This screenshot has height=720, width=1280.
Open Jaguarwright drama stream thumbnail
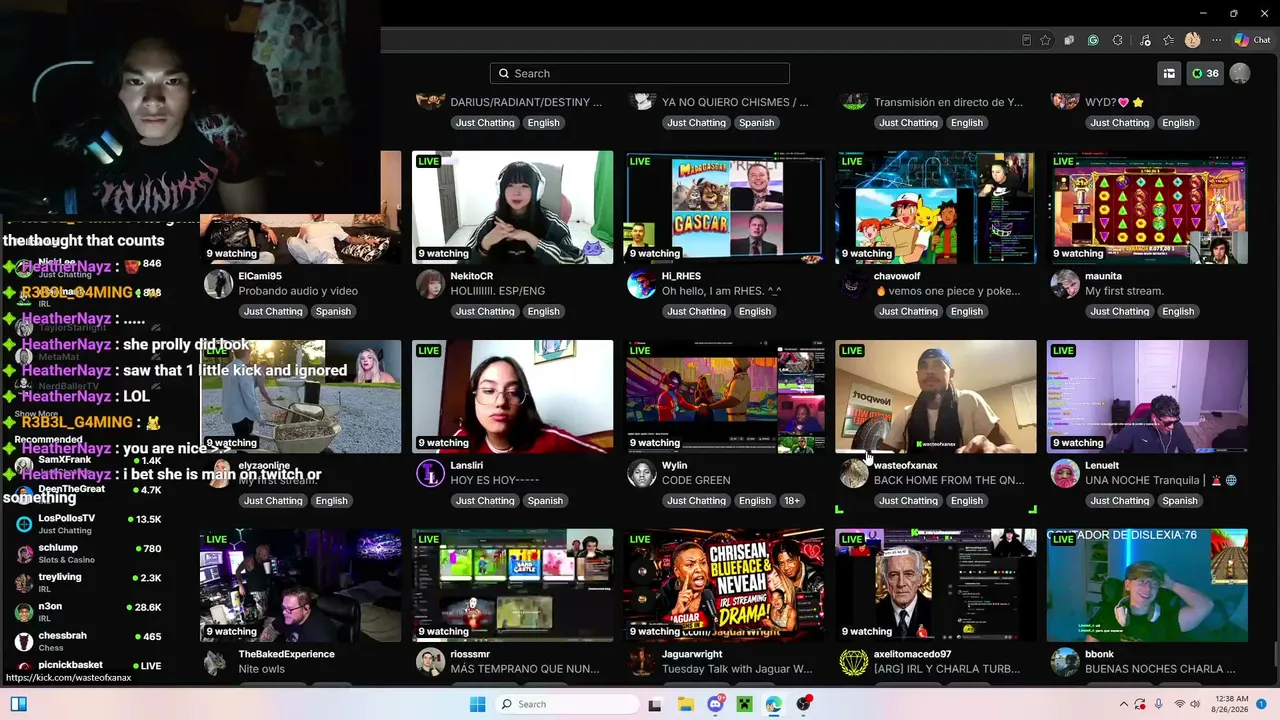(725, 585)
